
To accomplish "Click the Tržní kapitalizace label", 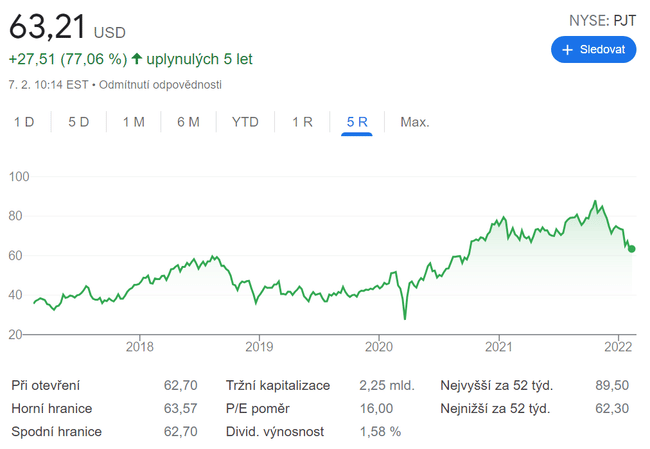I will click(x=276, y=385).
